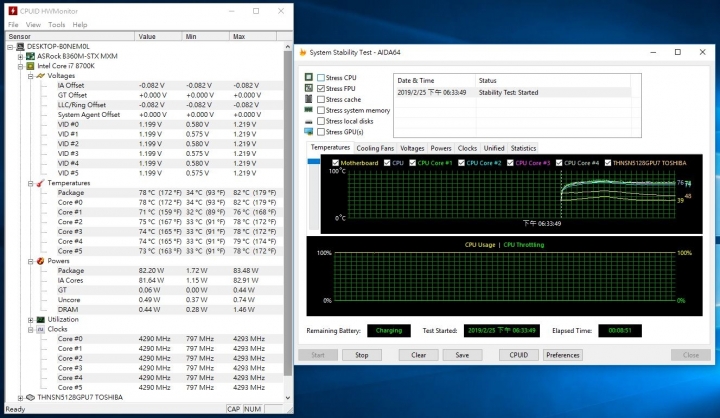Toggle CPU Core #4 graph checkbox
This screenshot has height=418, width=720.
(x=559, y=163)
